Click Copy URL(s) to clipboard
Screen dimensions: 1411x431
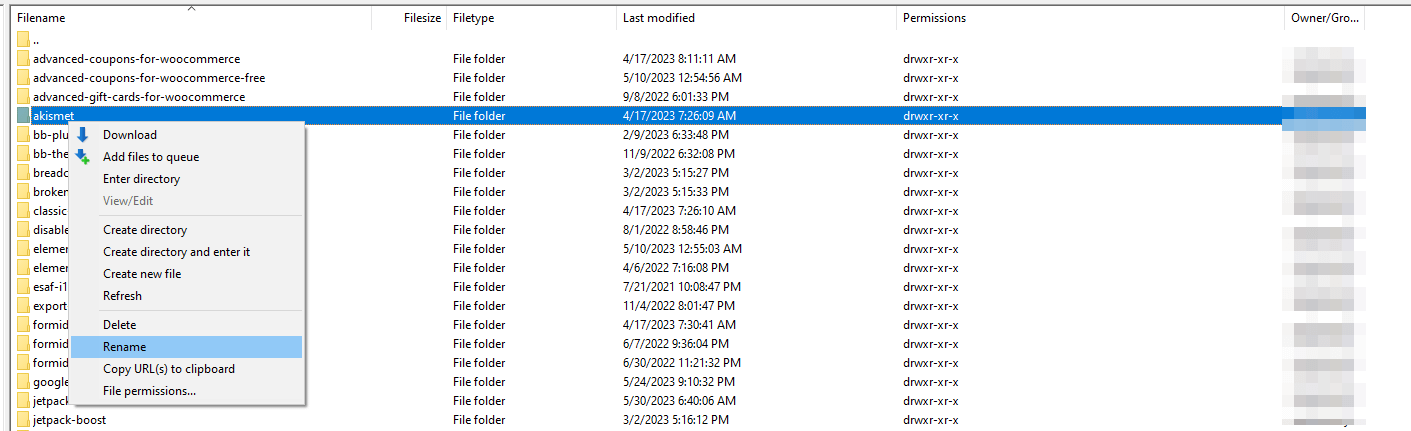tap(169, 369)
